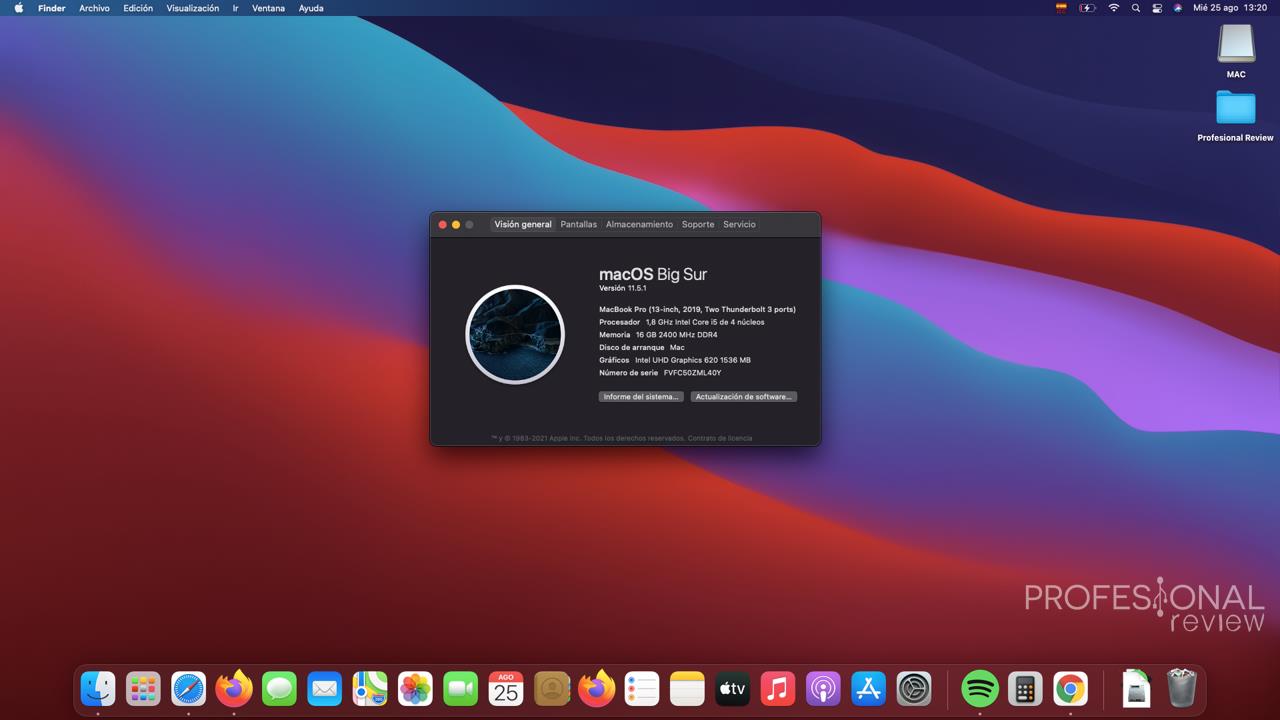Select the serial number FVFC50ZML40Y
This screenshot has height=720, width=1280.
[692, 373]
